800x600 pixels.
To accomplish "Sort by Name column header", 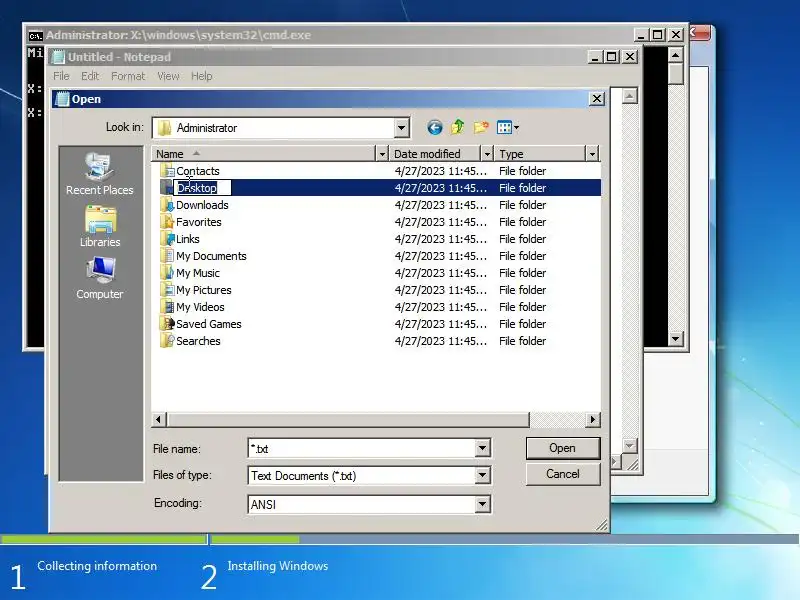I will coord(263,154).
